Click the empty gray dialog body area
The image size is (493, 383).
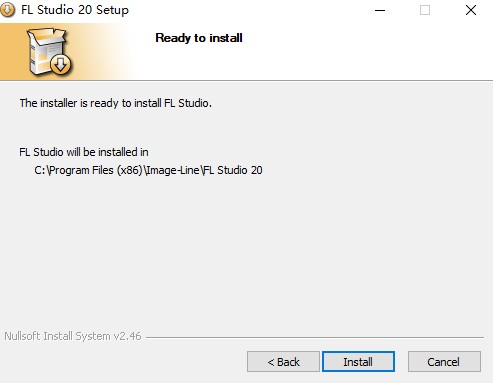pos(246,253)
